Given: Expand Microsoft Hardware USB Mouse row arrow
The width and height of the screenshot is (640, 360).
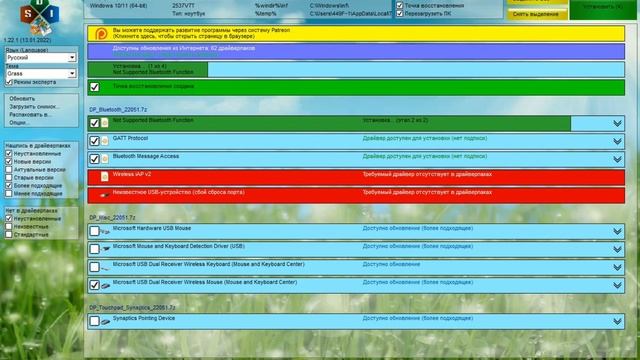Looking at the screenshot, I should tap(617, 231).
